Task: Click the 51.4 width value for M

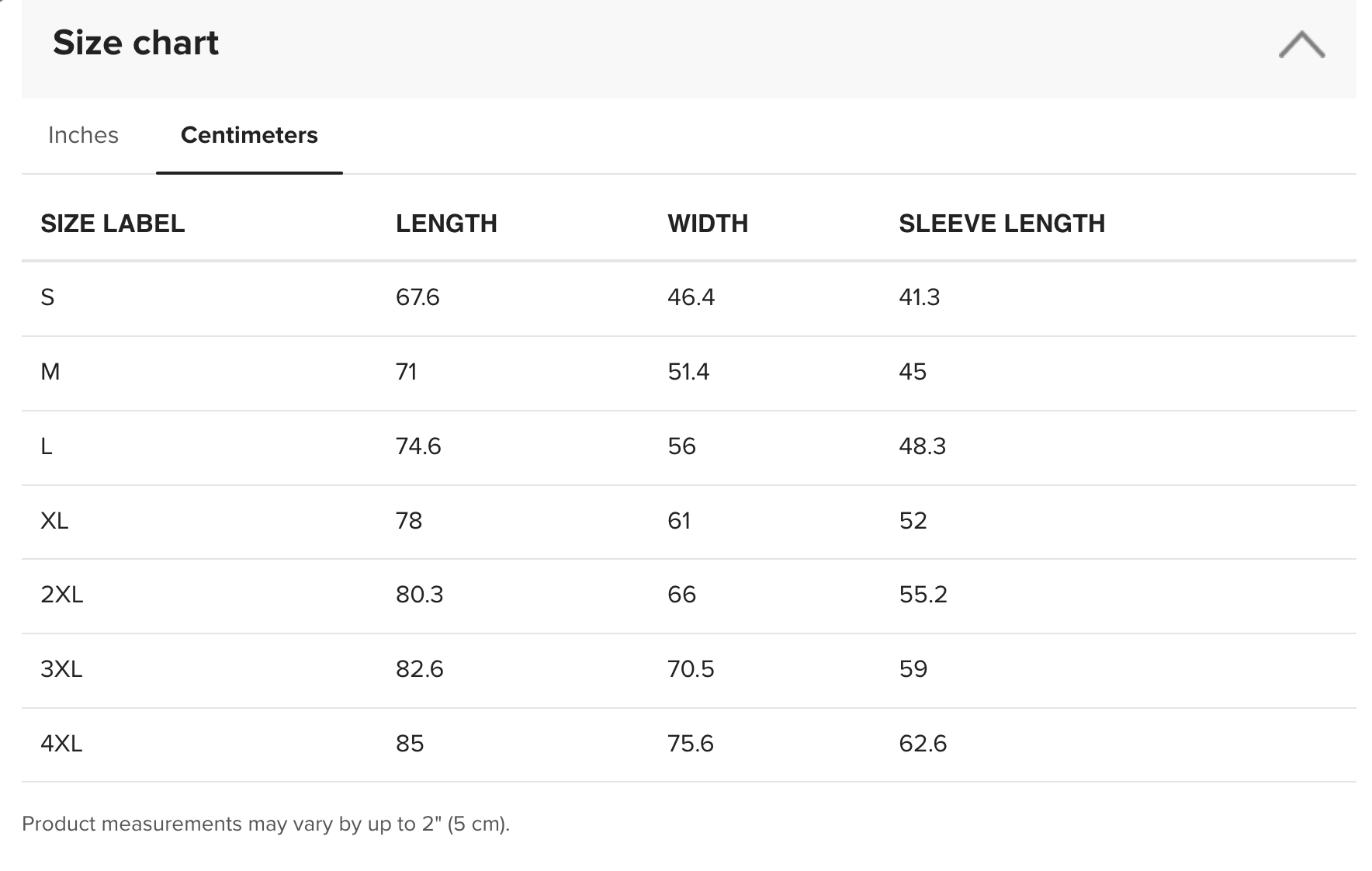Action: 688,372
